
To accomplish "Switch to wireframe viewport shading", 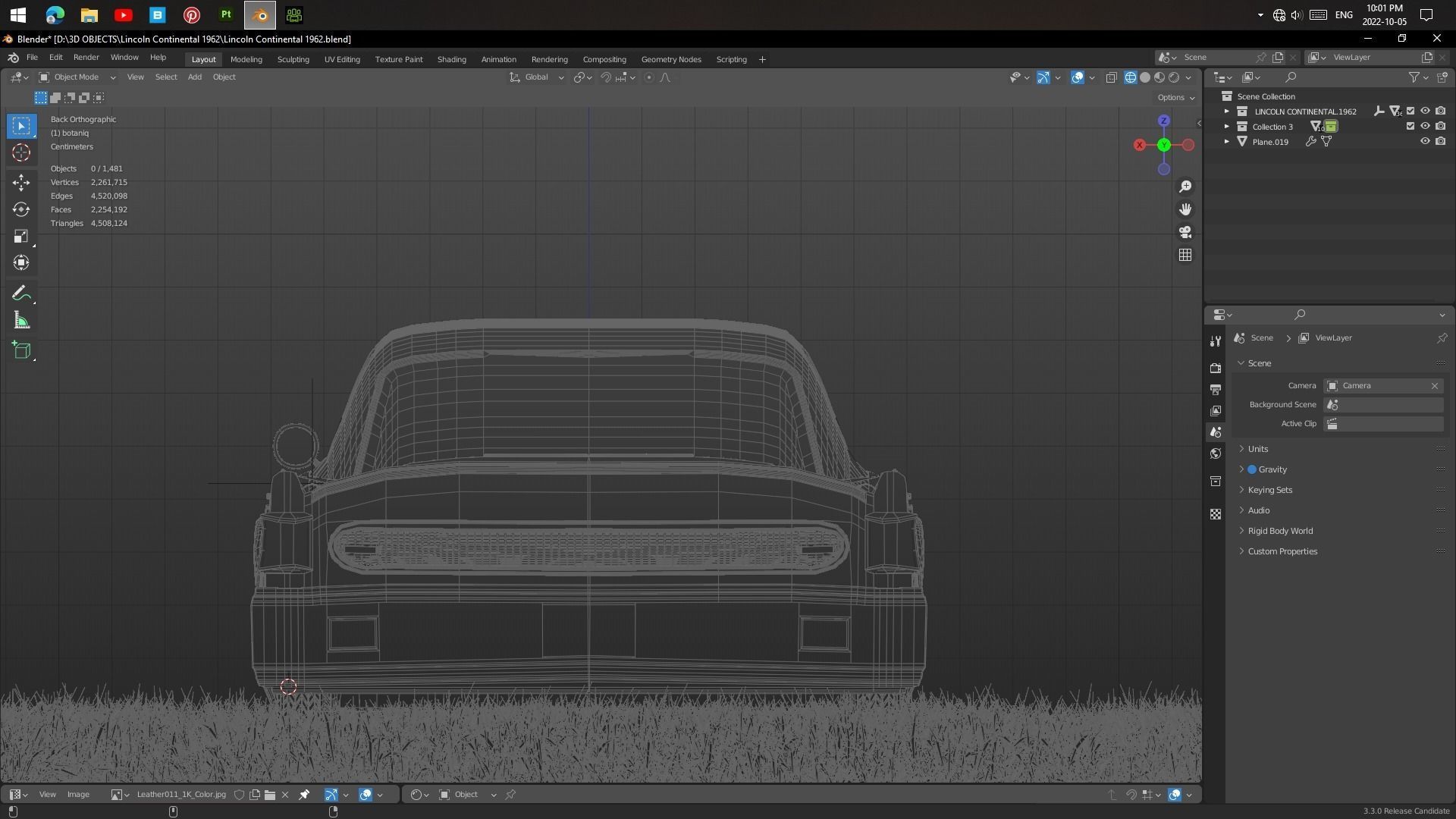I will click(1131, 77).
